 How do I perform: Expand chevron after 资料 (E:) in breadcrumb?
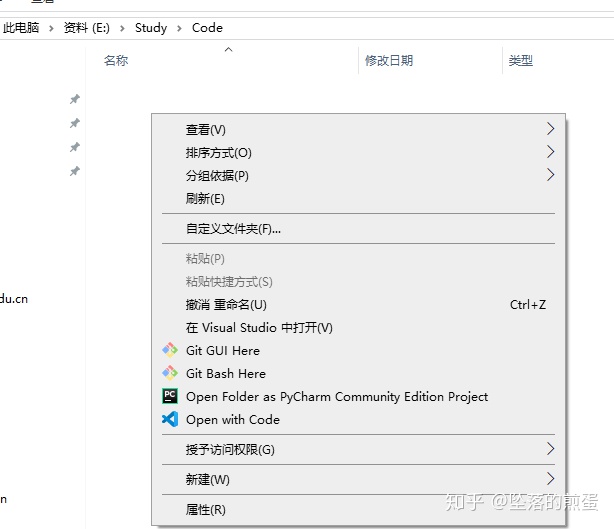coord(123,28)
